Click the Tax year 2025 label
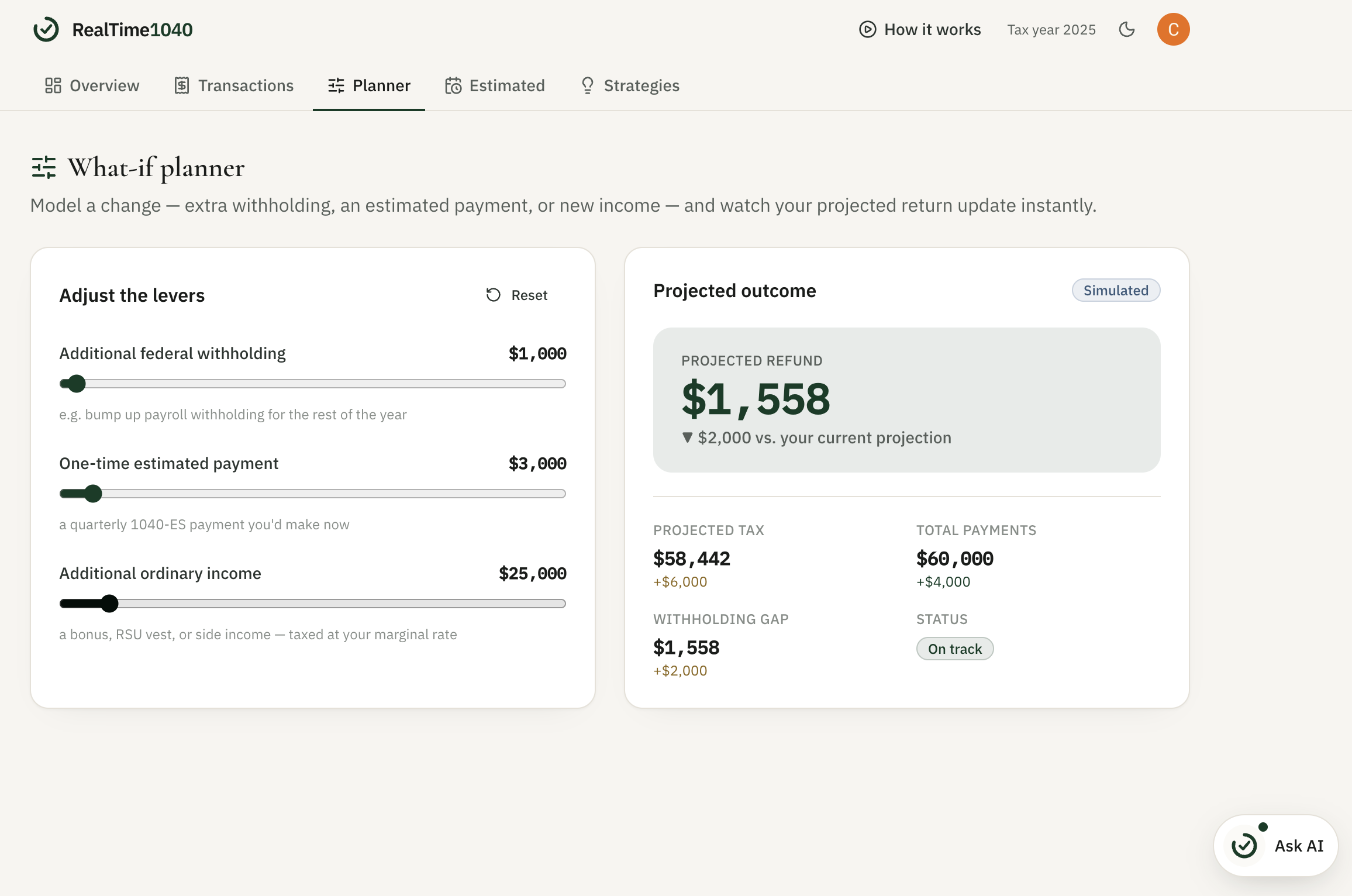The height and width of the screenshot is (896, 1352). pos(1051,30)
